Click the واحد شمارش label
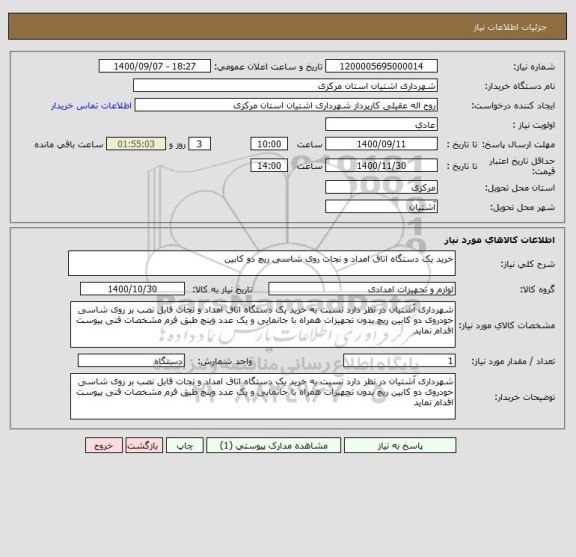The height and width of the screenshot is (557, 576). click(x=225, y=362)
